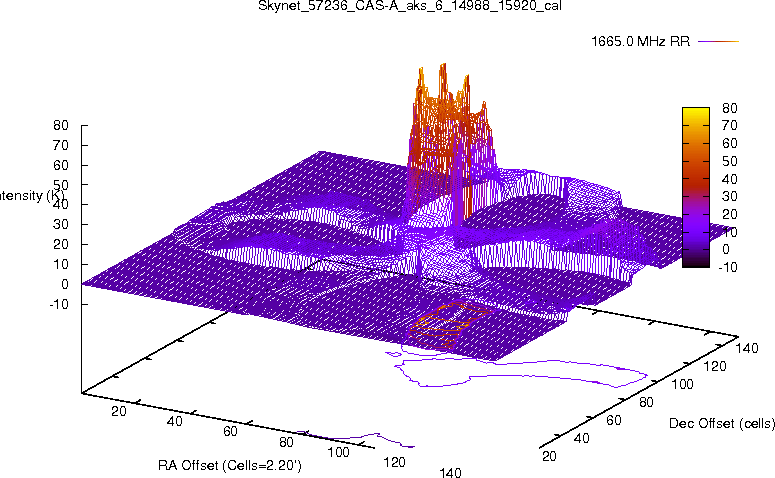
Task: Click the 120 tick on the RA Offset axis
Action: [394, 462]
